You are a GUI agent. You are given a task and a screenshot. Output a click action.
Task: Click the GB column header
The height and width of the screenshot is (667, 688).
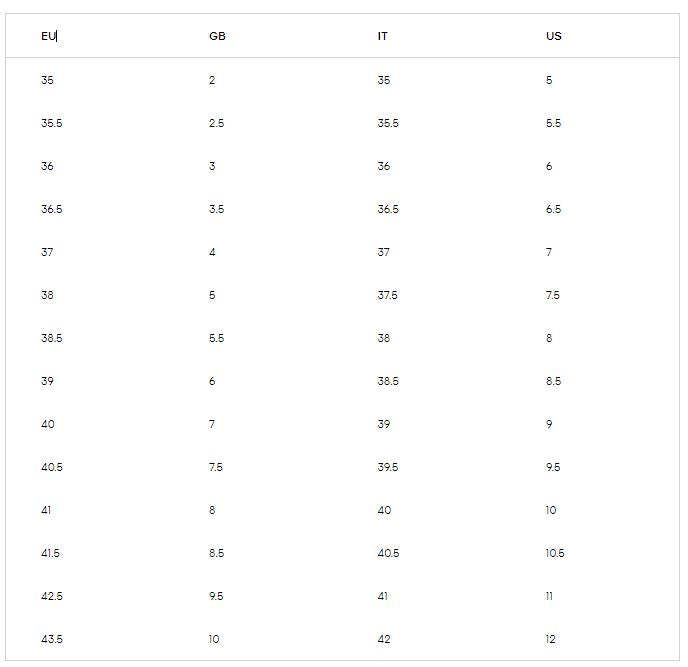[217, 36]
